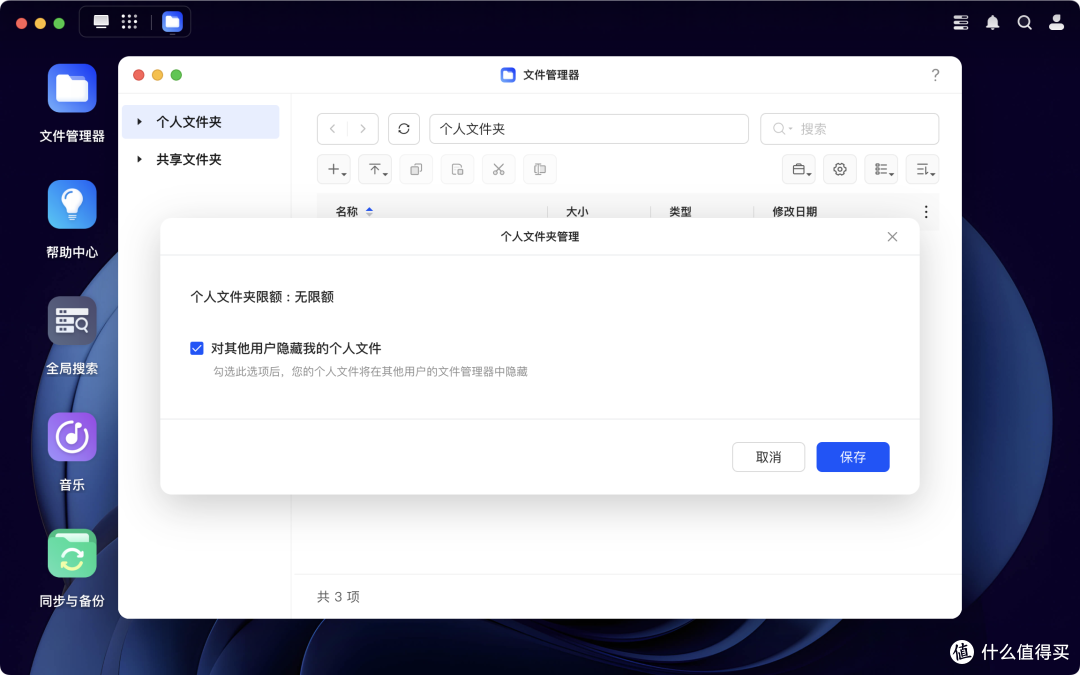The image size is (1080, 675).
Task: Open the task/storage monitor icon in top bar
Action: pyautogui.click(x=960, y=23)
